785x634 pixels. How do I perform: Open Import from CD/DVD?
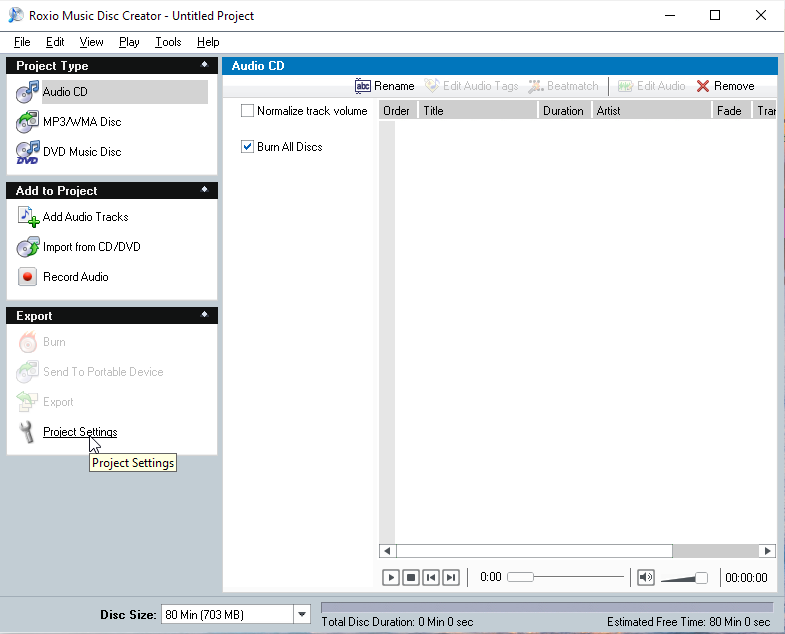(79, 247)
